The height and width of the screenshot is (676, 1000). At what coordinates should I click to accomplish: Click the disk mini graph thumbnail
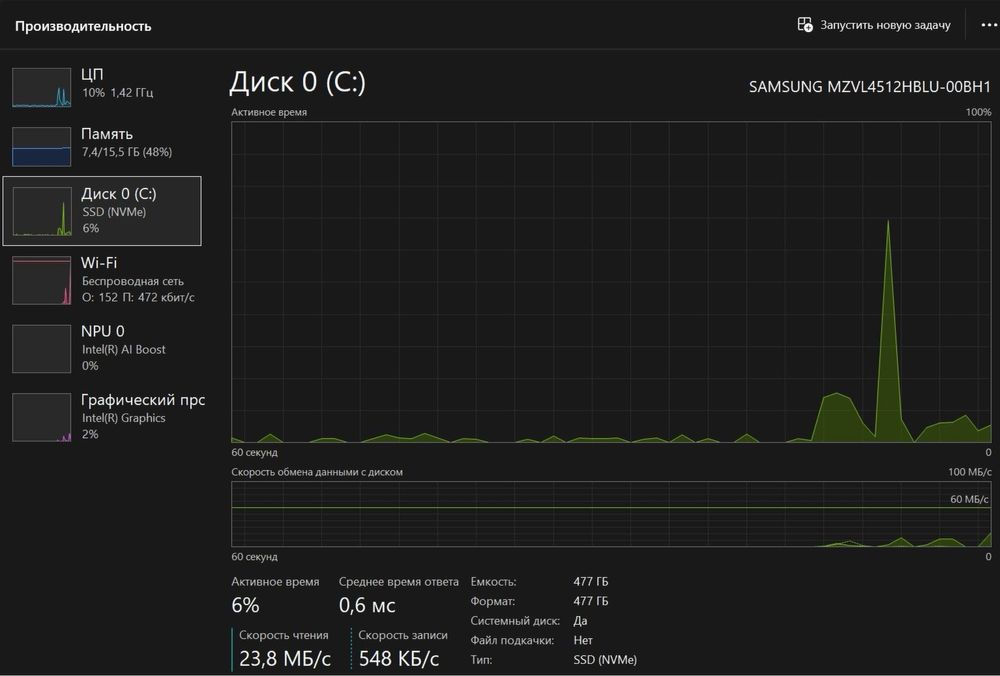pyautogui.click(x=42, y=211)
